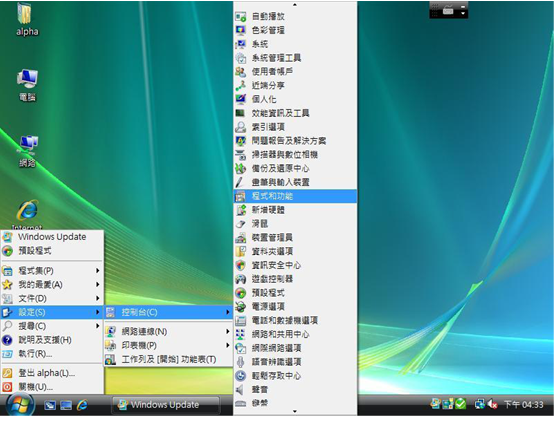
Task: Open 鍵盤 keyboard settings
Action: 295,403
